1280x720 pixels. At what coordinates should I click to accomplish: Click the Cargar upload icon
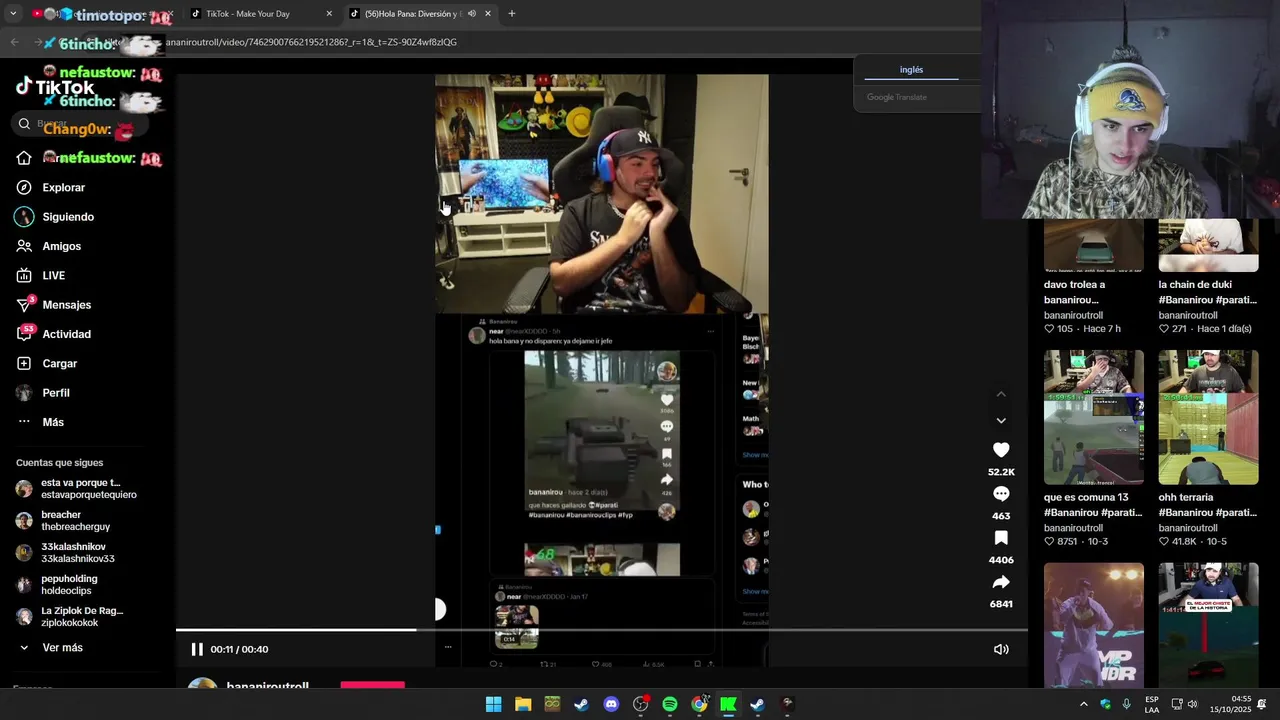pyautogui.click(x=24, y=363)
